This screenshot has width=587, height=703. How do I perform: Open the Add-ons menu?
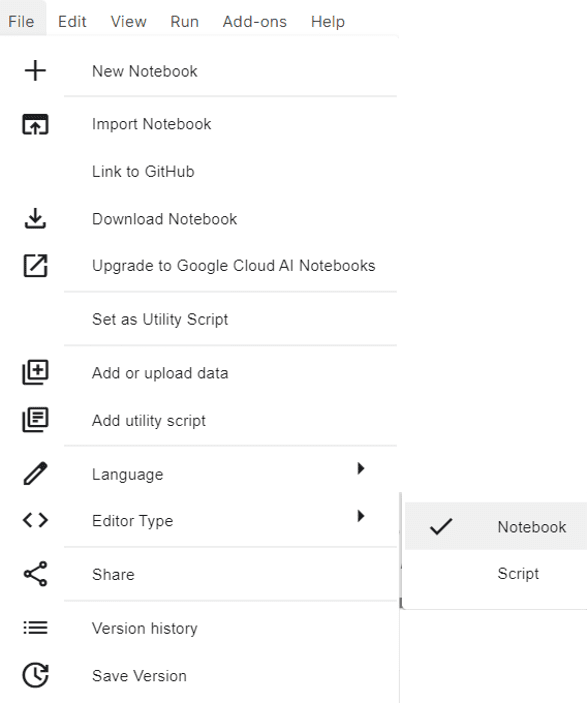(255, 21)
